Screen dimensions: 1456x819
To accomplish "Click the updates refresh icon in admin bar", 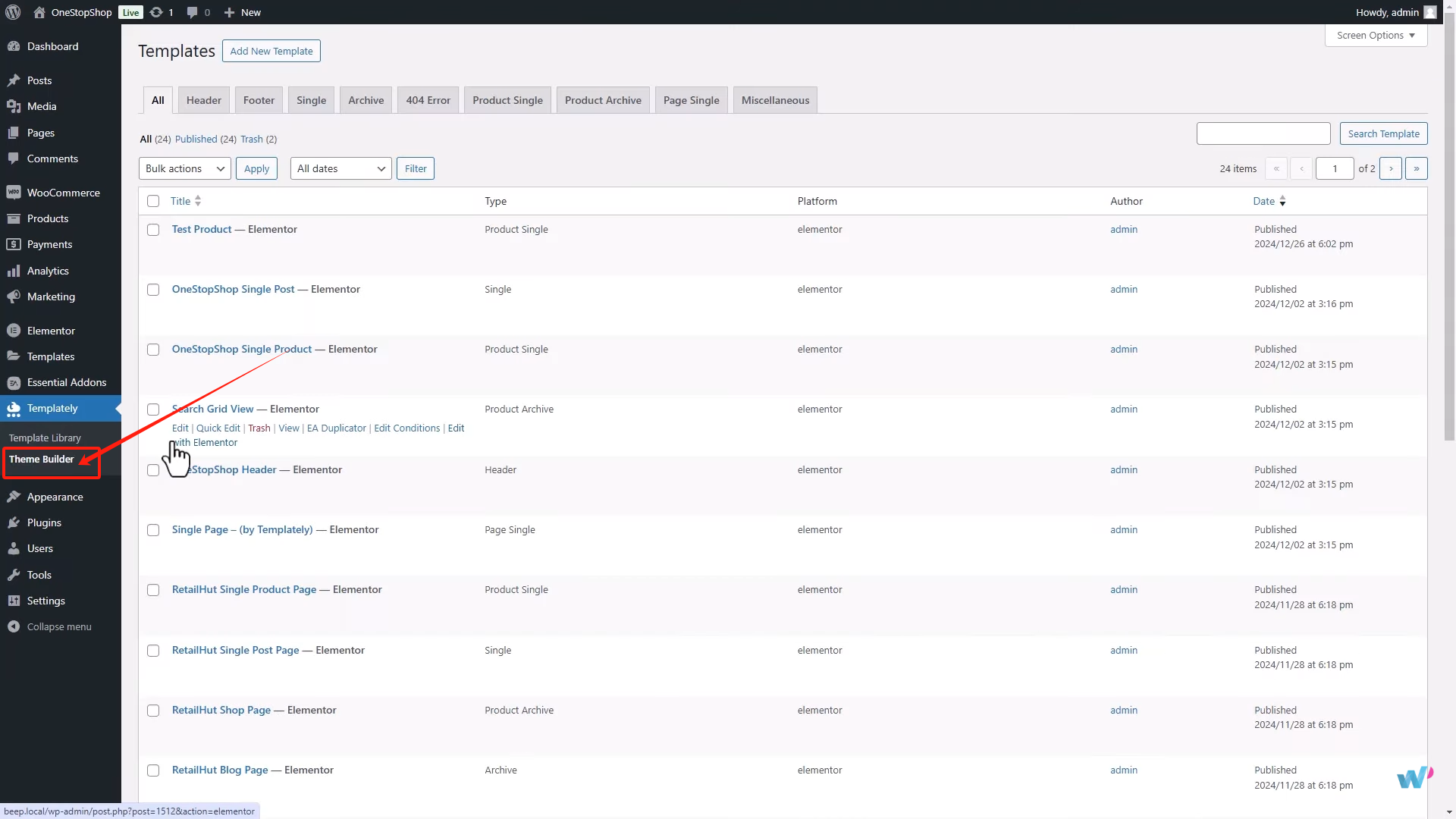I will (155, 12).
